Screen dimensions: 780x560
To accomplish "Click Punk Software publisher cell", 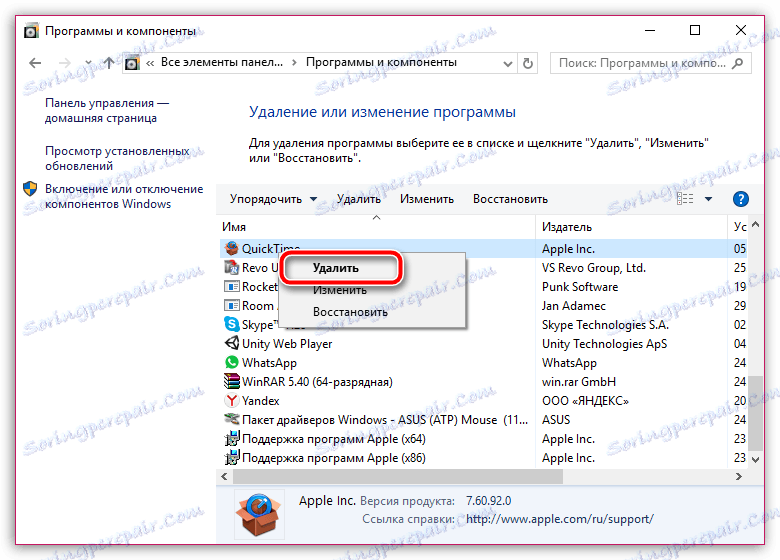I will click(x=580, y=287).
